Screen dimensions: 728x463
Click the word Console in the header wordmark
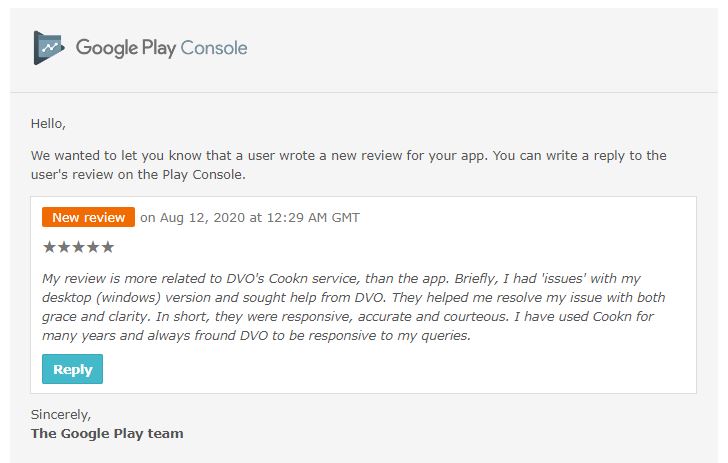[214, 48]
